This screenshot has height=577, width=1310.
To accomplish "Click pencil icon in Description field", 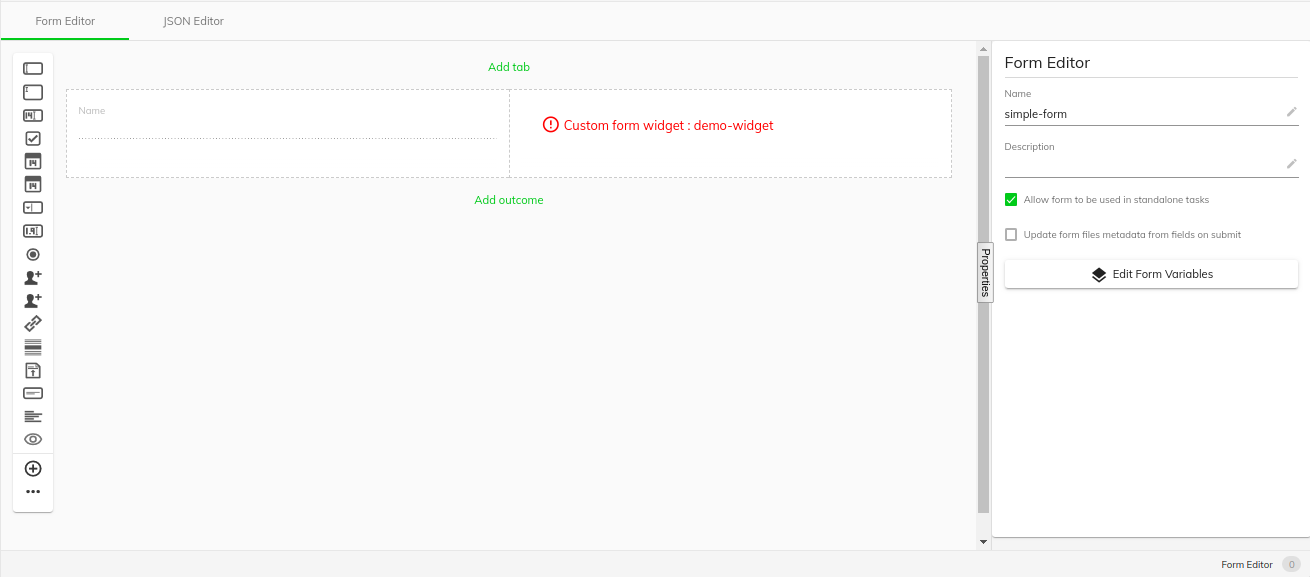I will tap(1291, 164).
